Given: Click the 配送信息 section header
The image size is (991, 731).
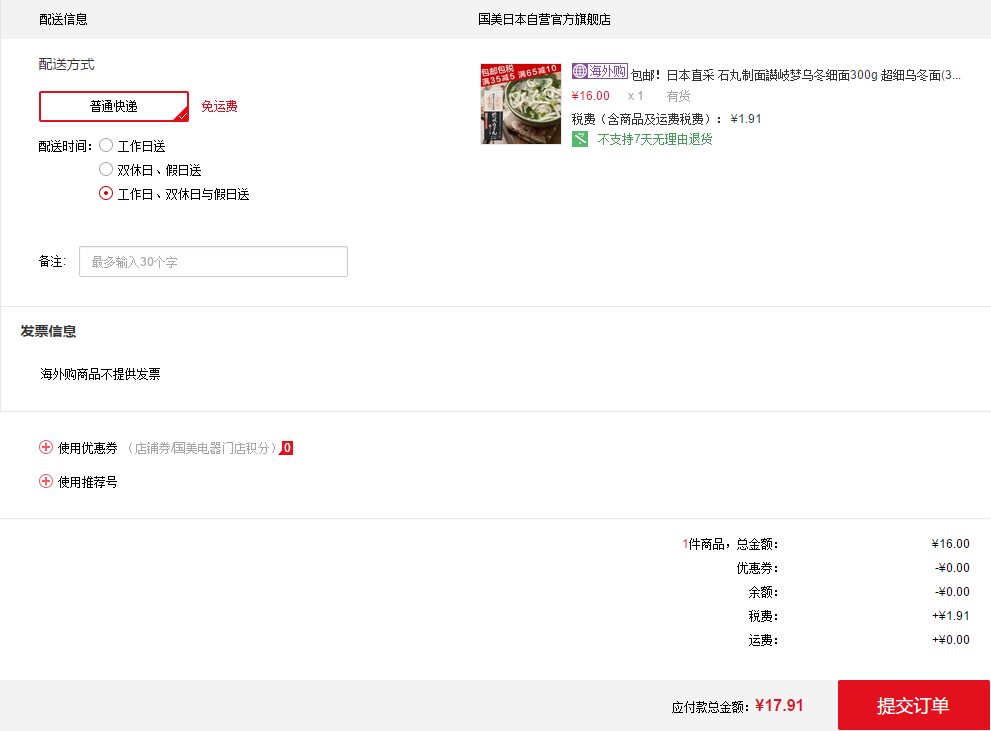Looking at the screenshot, I should [x=63, y=20].
